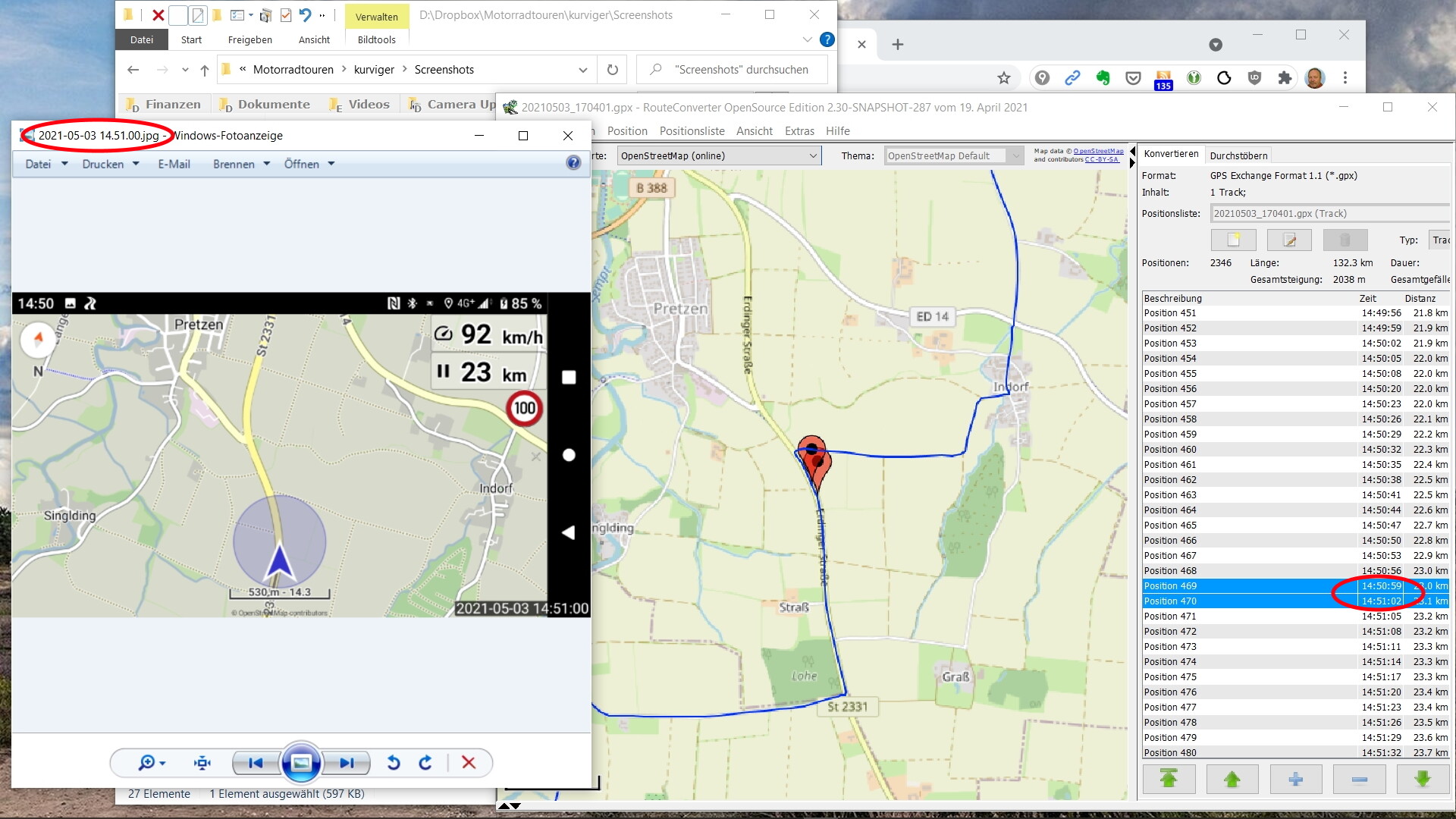This screenshot has width=1456, height=819.
Task: Open the Extras menu in RouteConverter
Action: click(x=799, y=131)
